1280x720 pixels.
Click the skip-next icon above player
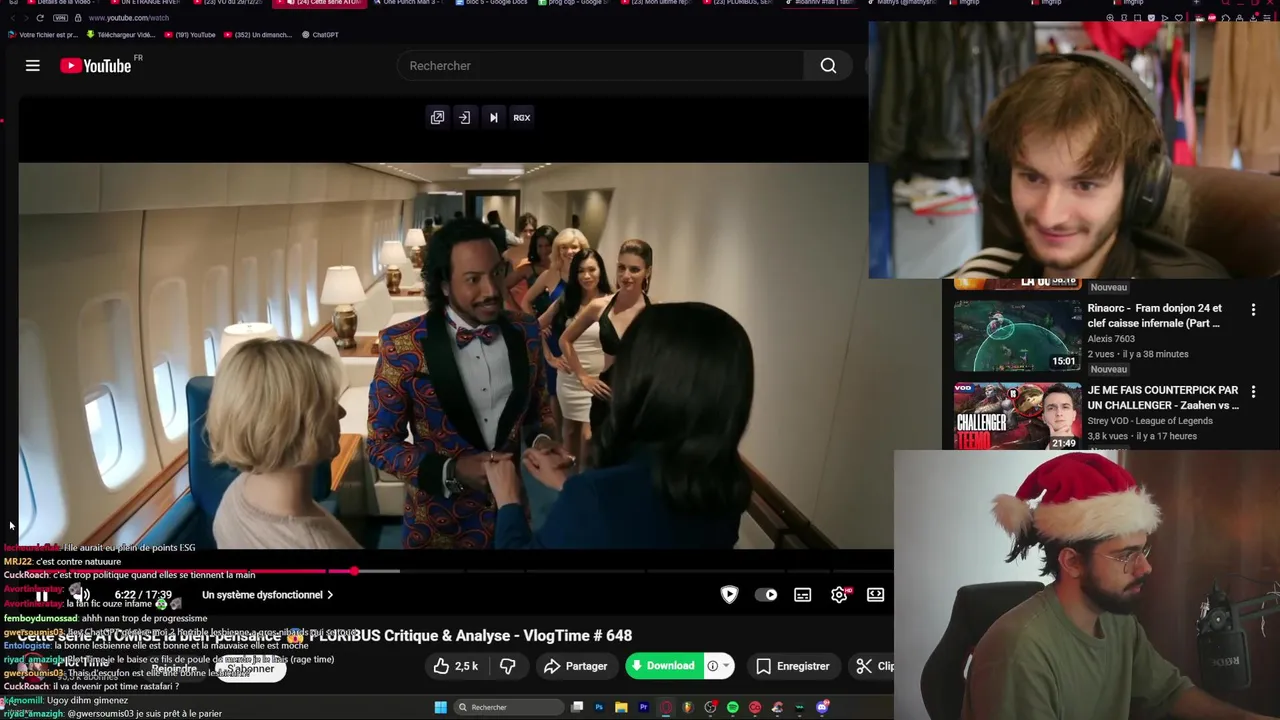[493, 118]
